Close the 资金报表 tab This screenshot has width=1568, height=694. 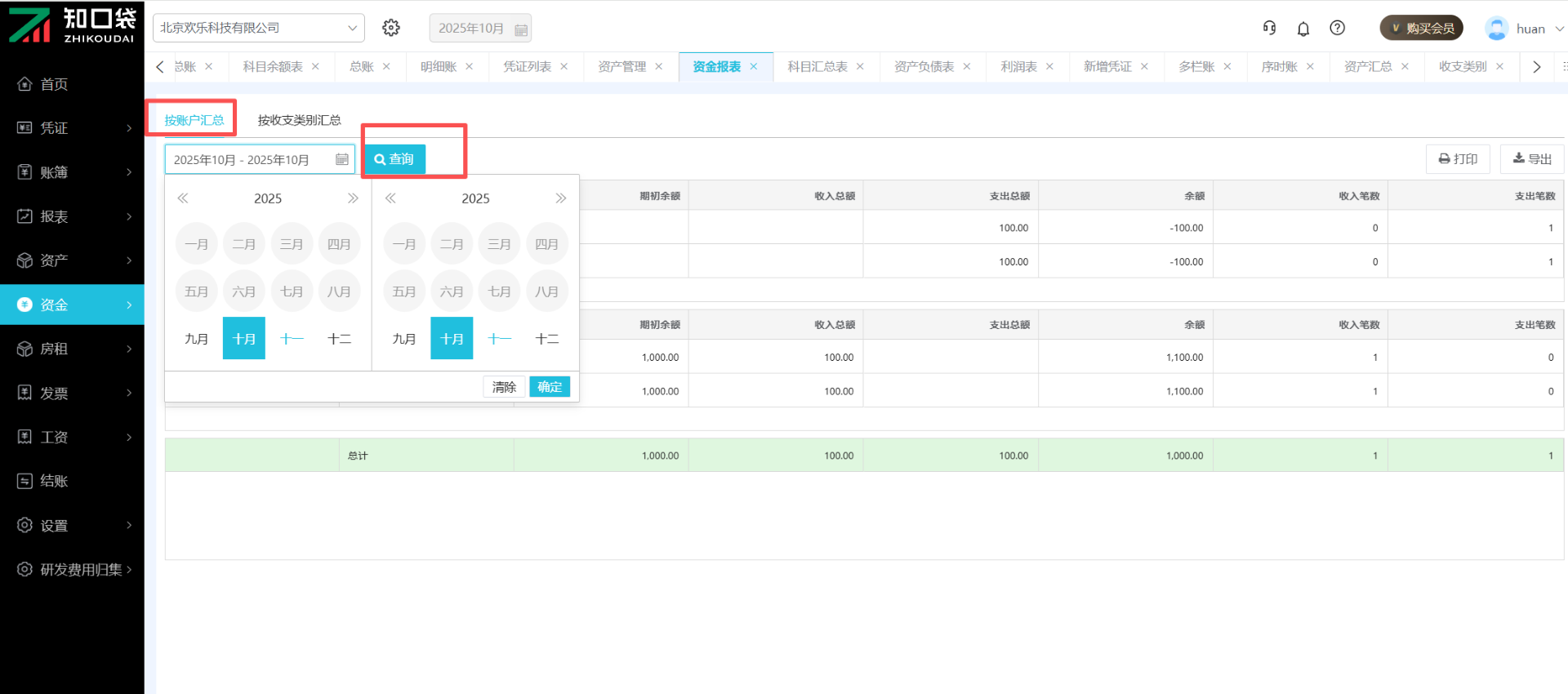(x=754, y=67)
